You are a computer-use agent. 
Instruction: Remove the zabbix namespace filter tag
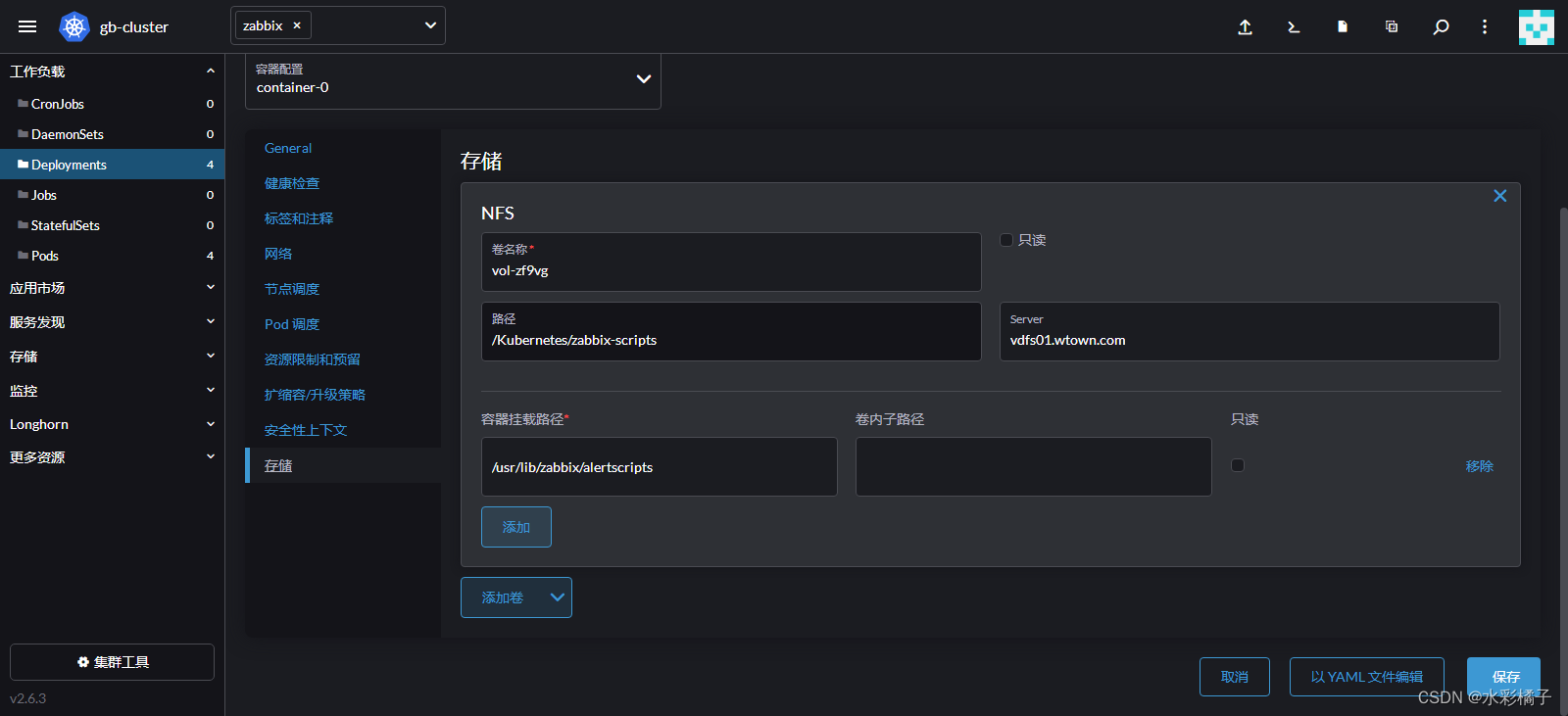point(297,25)
